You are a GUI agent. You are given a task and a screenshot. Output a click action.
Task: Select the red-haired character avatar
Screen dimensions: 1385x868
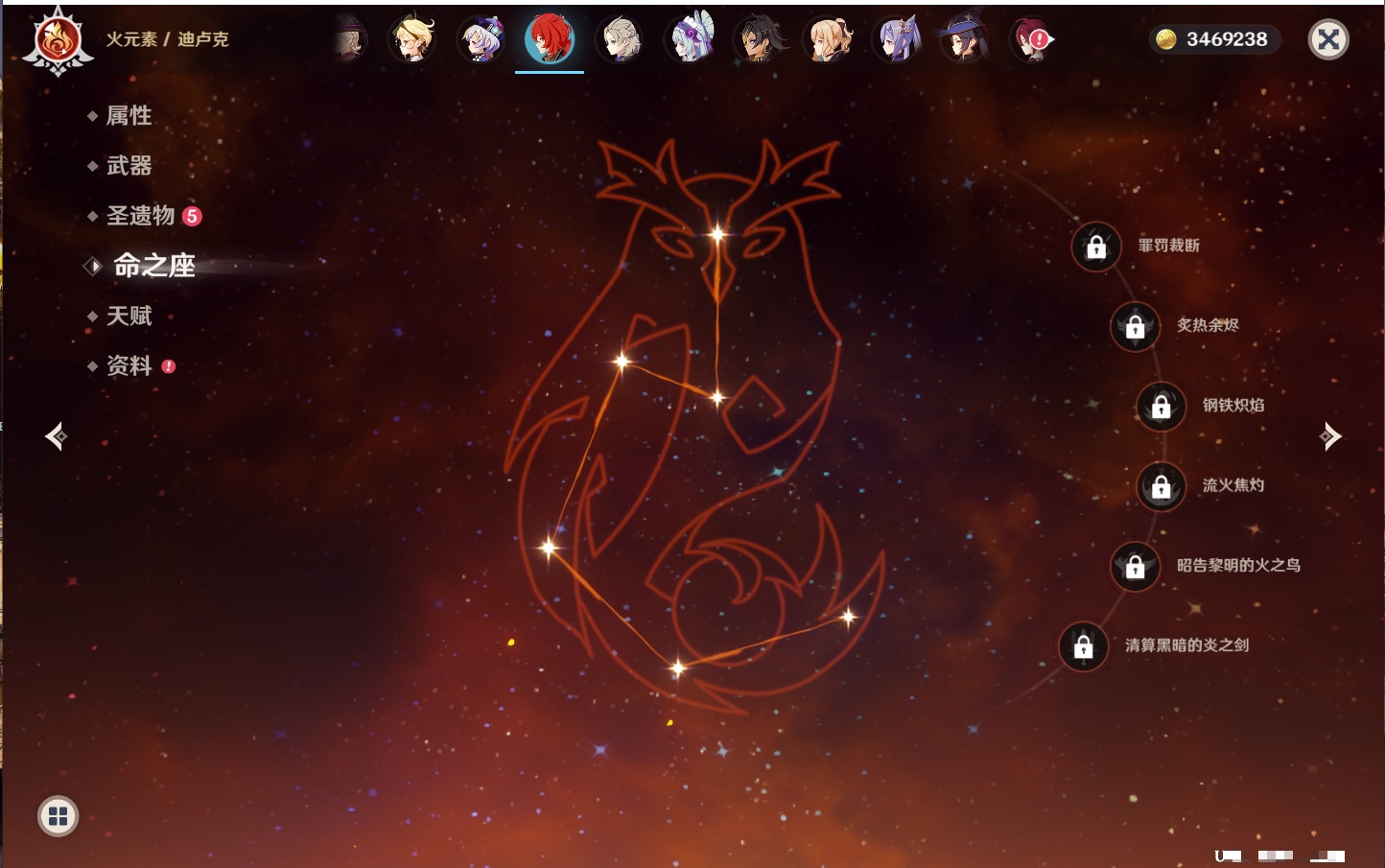[550, 39]
